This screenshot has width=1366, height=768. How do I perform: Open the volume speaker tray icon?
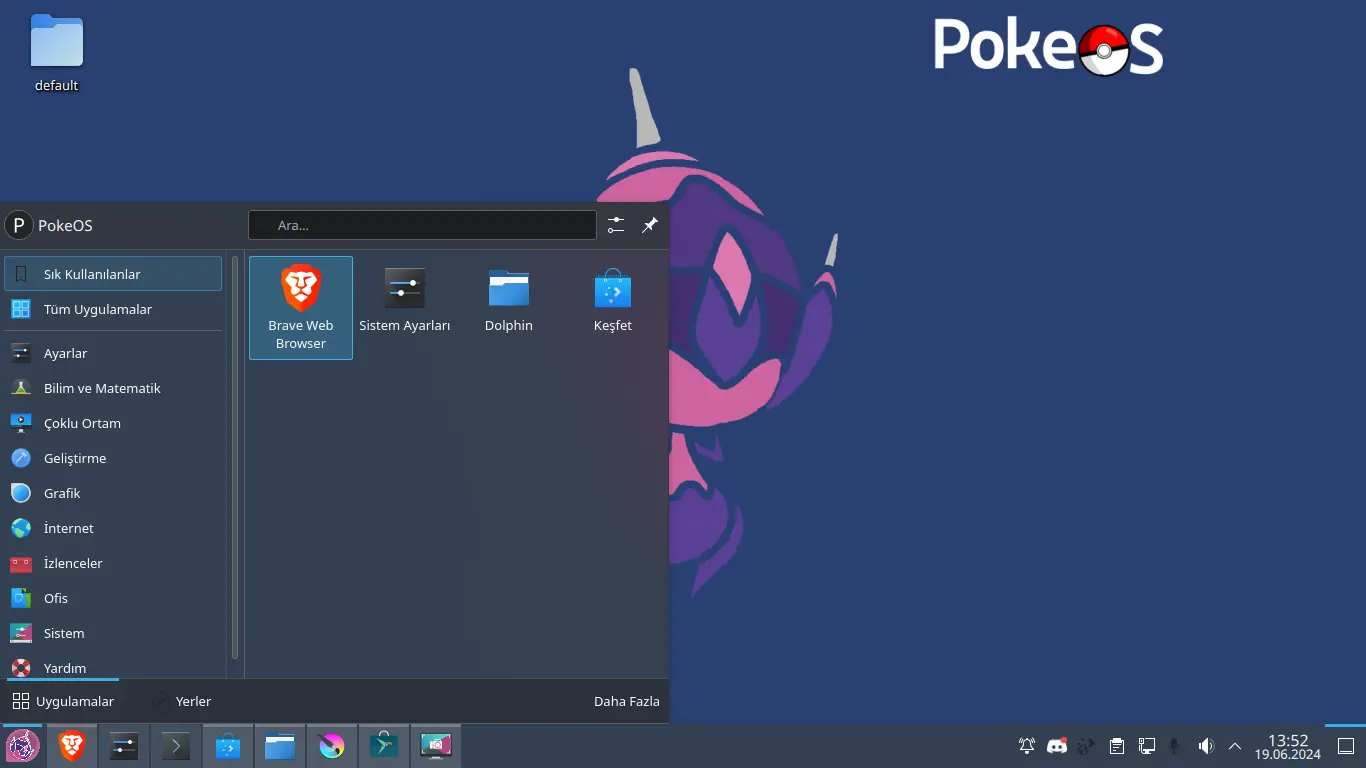pos(1206,746)
